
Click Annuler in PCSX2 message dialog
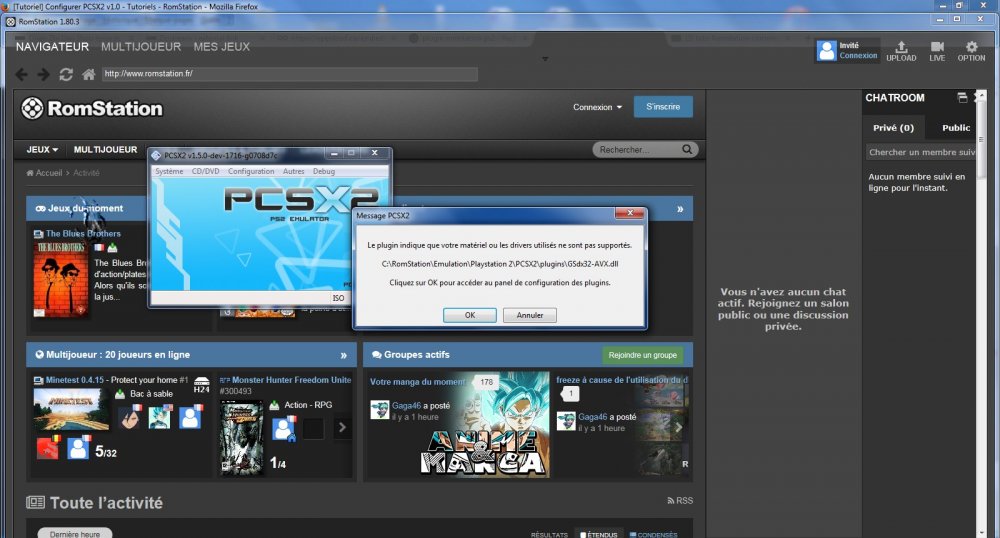click(x=529, y=315)
